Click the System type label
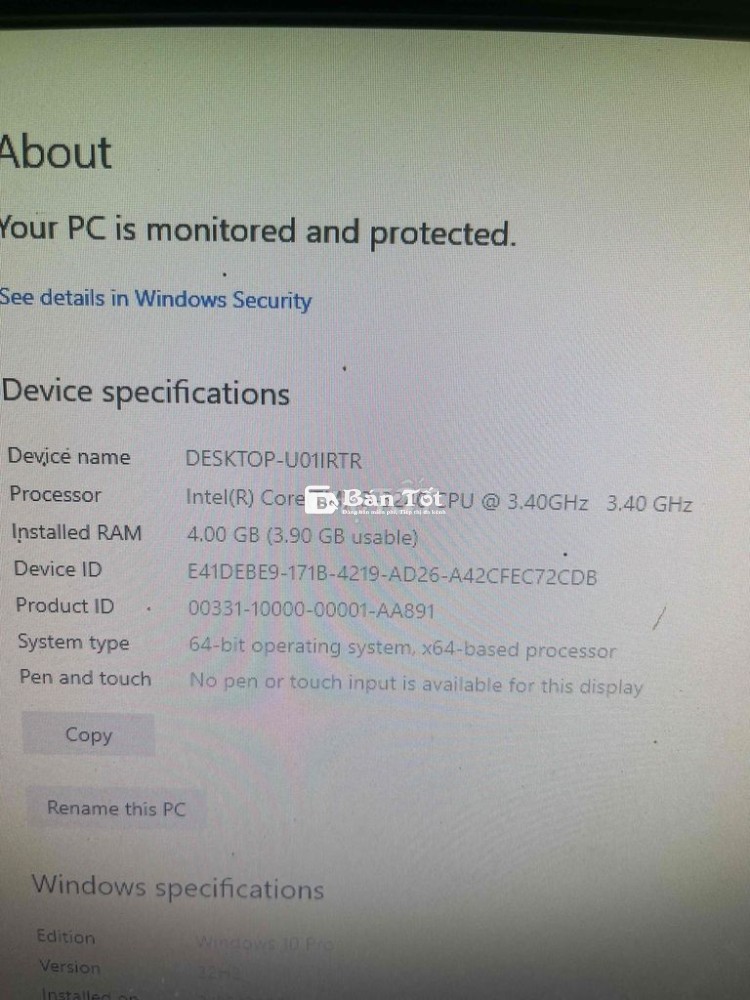The height and width of the screenshot is (1000, 750). click(x=73, y=642)
